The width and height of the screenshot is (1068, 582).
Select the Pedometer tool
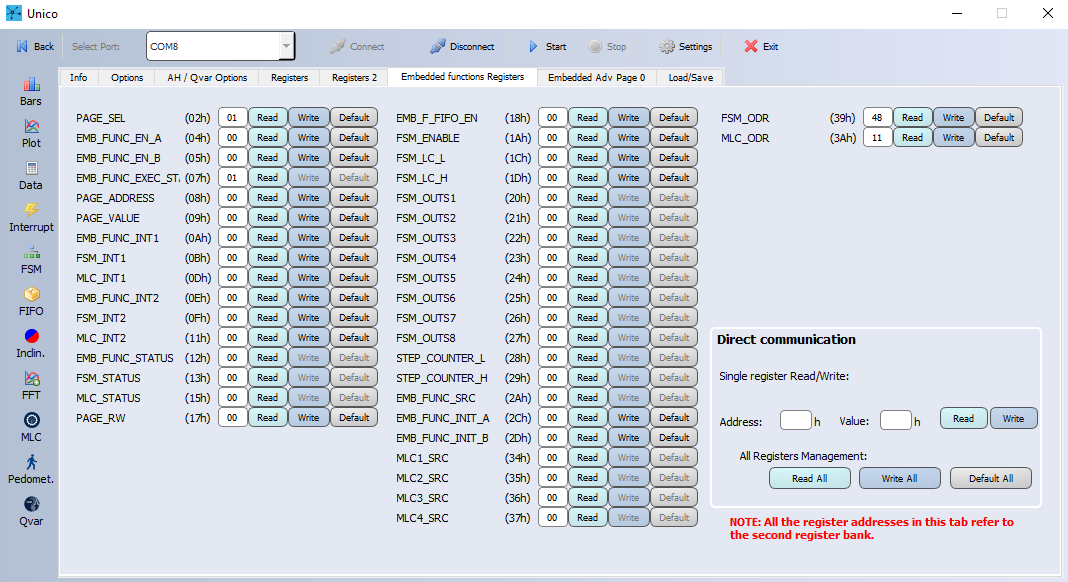click(x=31, y=469)
